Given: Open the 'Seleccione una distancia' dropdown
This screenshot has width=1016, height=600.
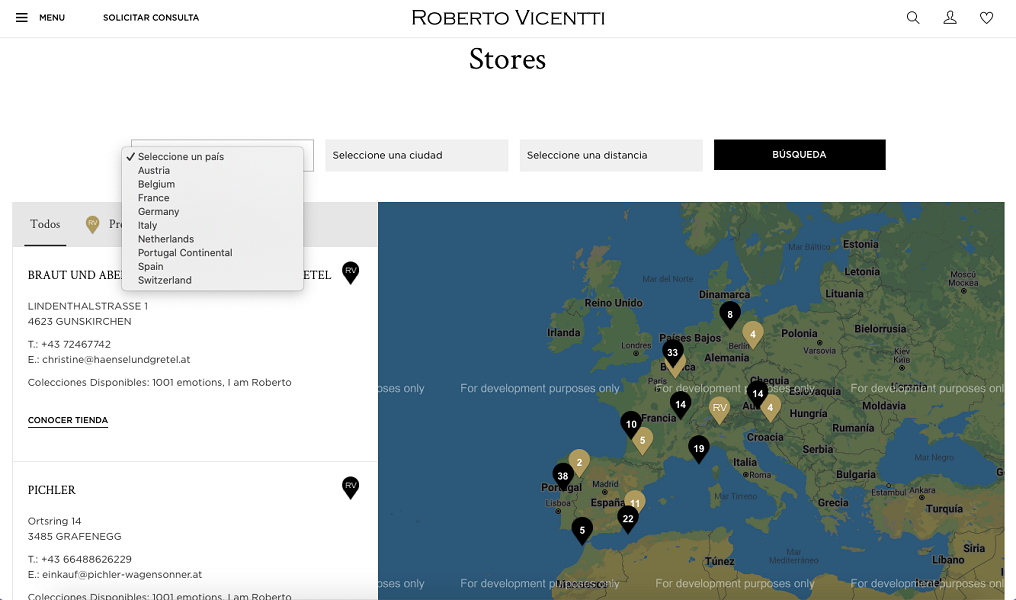Looking at the screenshot, I should [x=611, y=156].
